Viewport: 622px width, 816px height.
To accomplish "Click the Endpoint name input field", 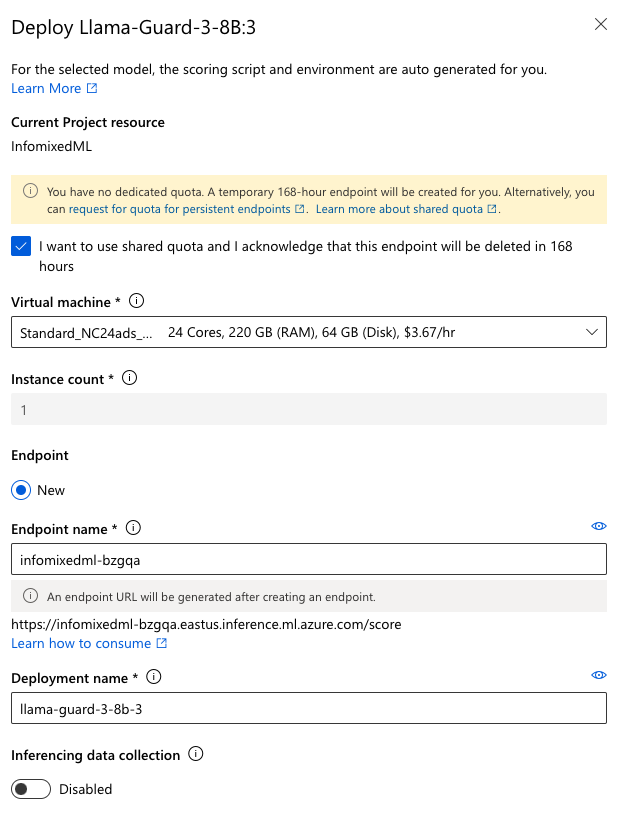I will (x=309, y=559).
